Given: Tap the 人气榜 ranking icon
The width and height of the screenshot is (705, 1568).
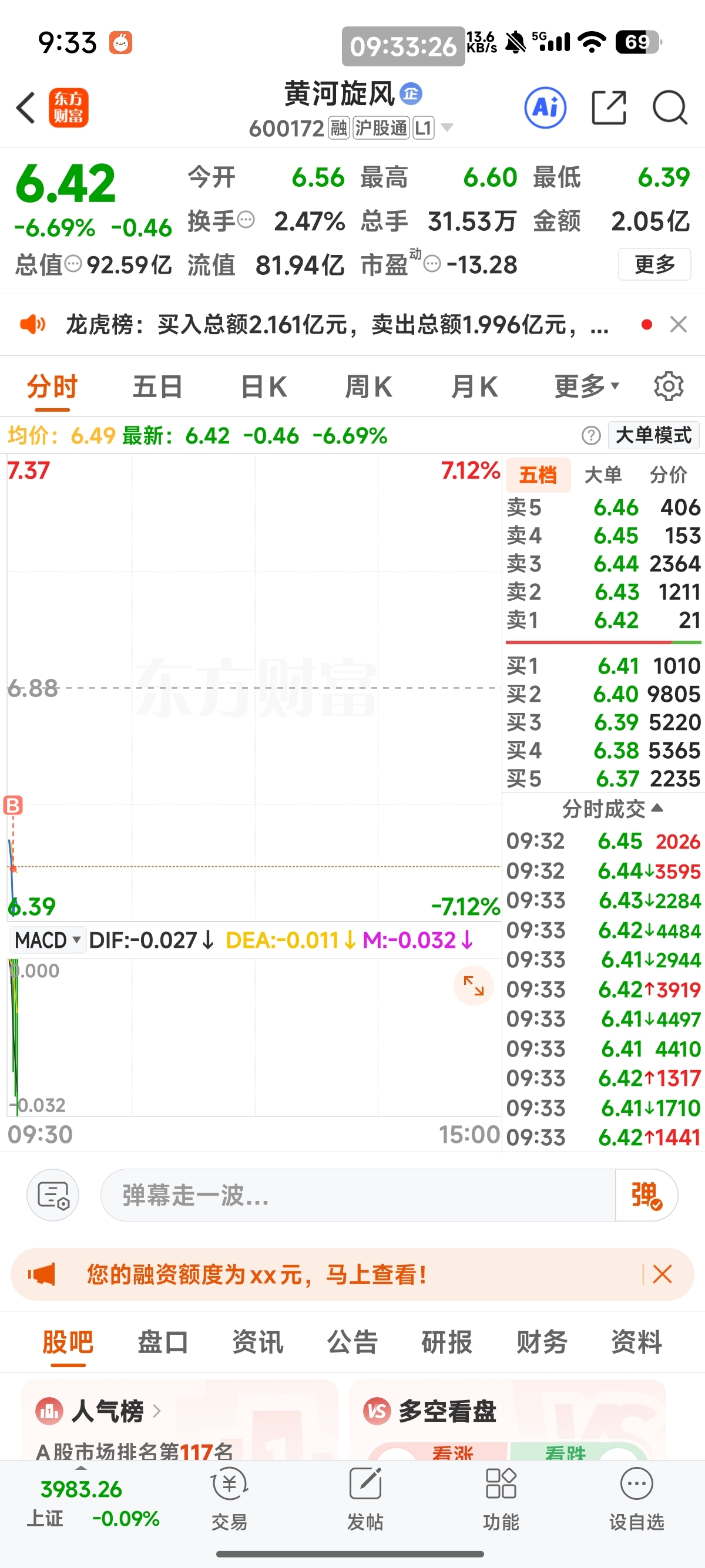Looking at the screenshot, I should [x=49, y=1411].
